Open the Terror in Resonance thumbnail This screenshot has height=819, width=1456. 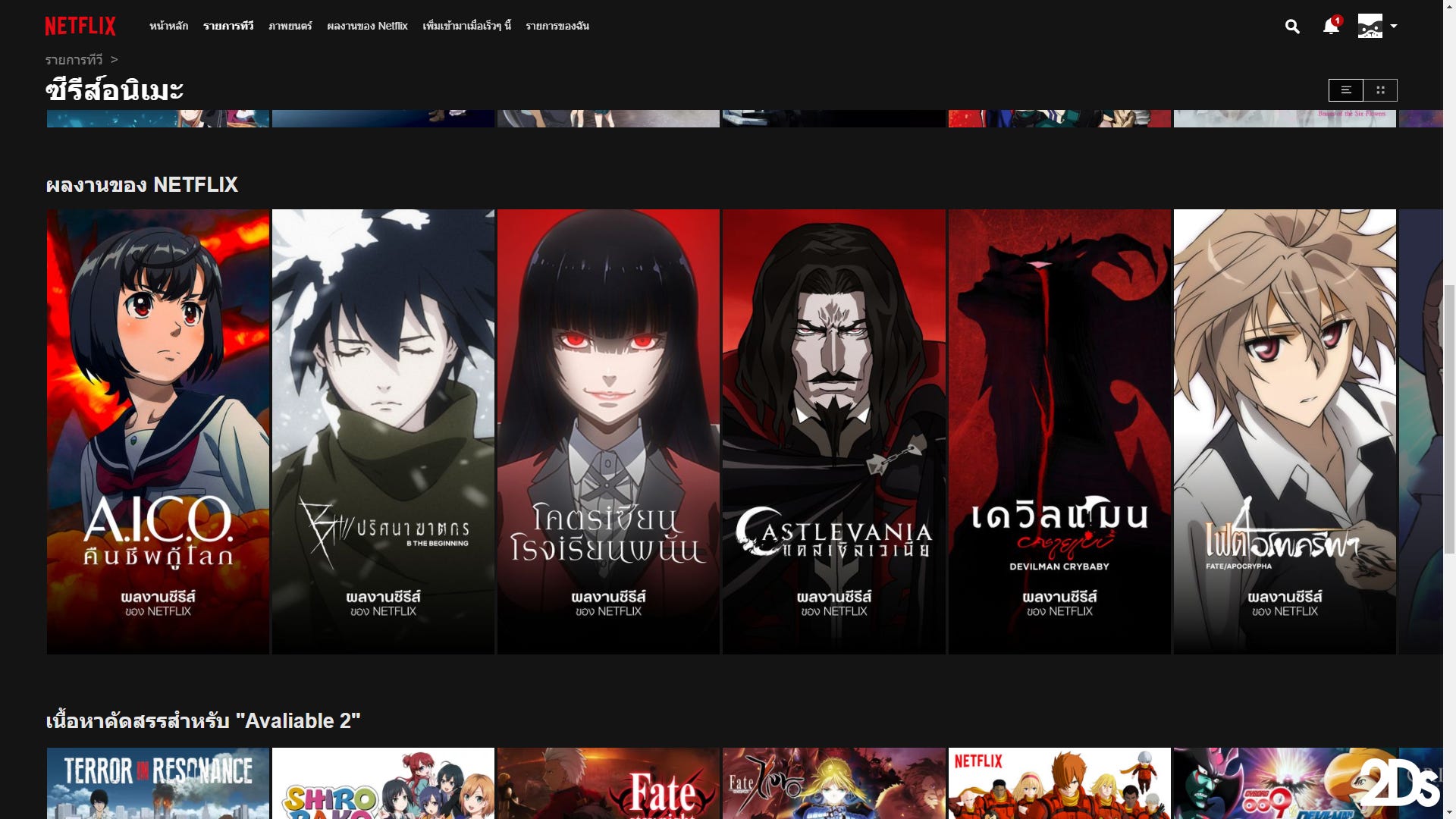coord(158,783)
